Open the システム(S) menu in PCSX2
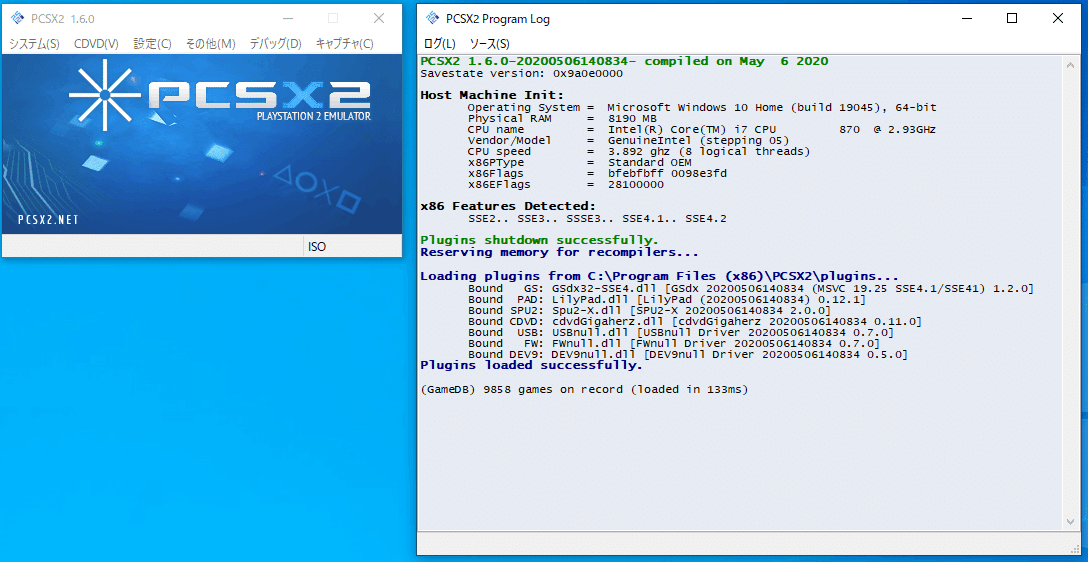The image size is (1088, 562). point(34,44)
